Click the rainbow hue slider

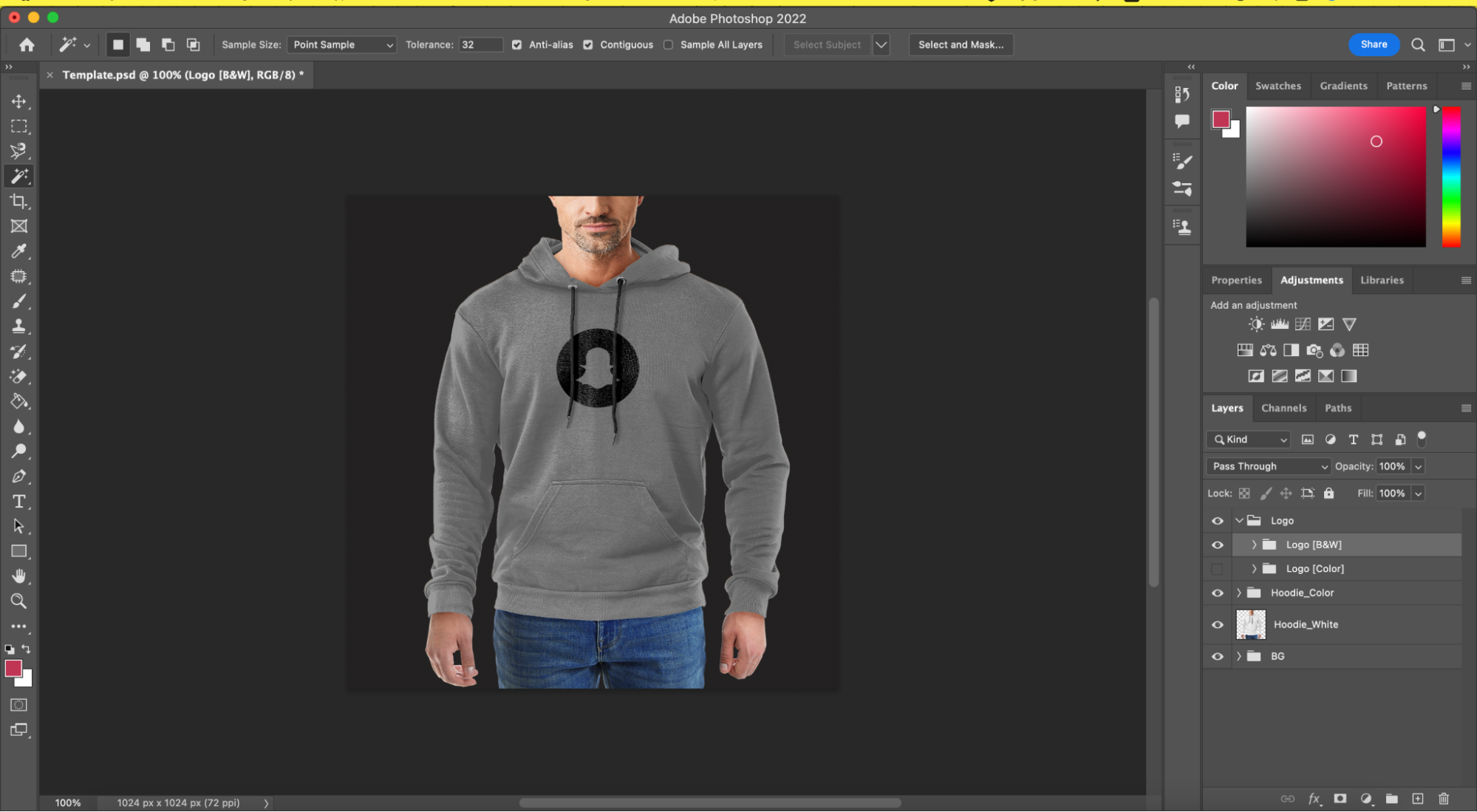coord(1451,177)
